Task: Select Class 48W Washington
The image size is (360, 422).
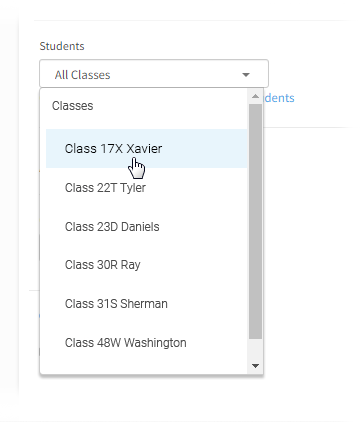Action: (147, 342)
